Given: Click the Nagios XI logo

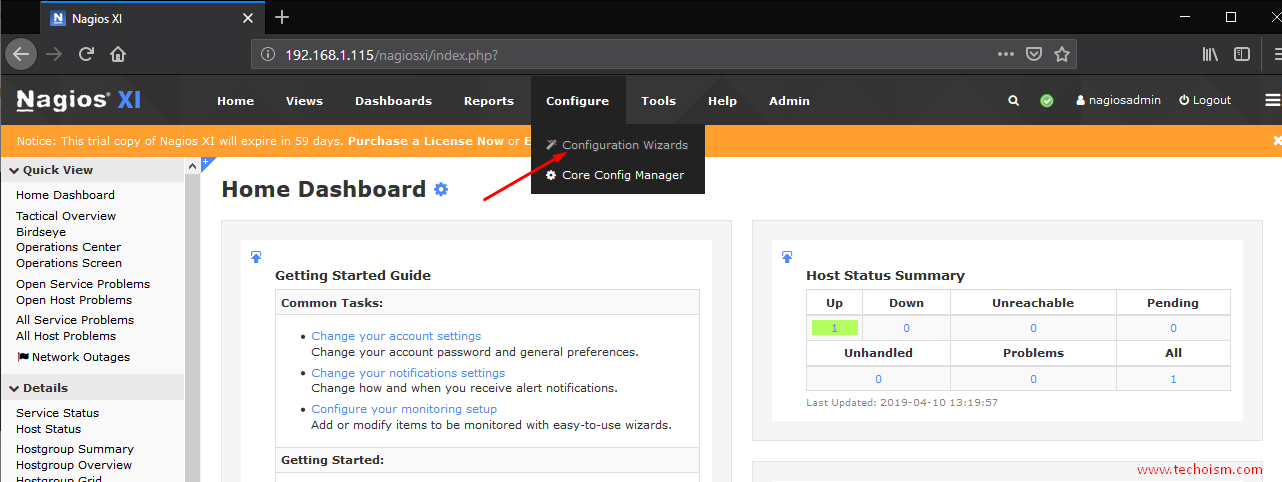Looking at the screenshot, I should 78,100.
